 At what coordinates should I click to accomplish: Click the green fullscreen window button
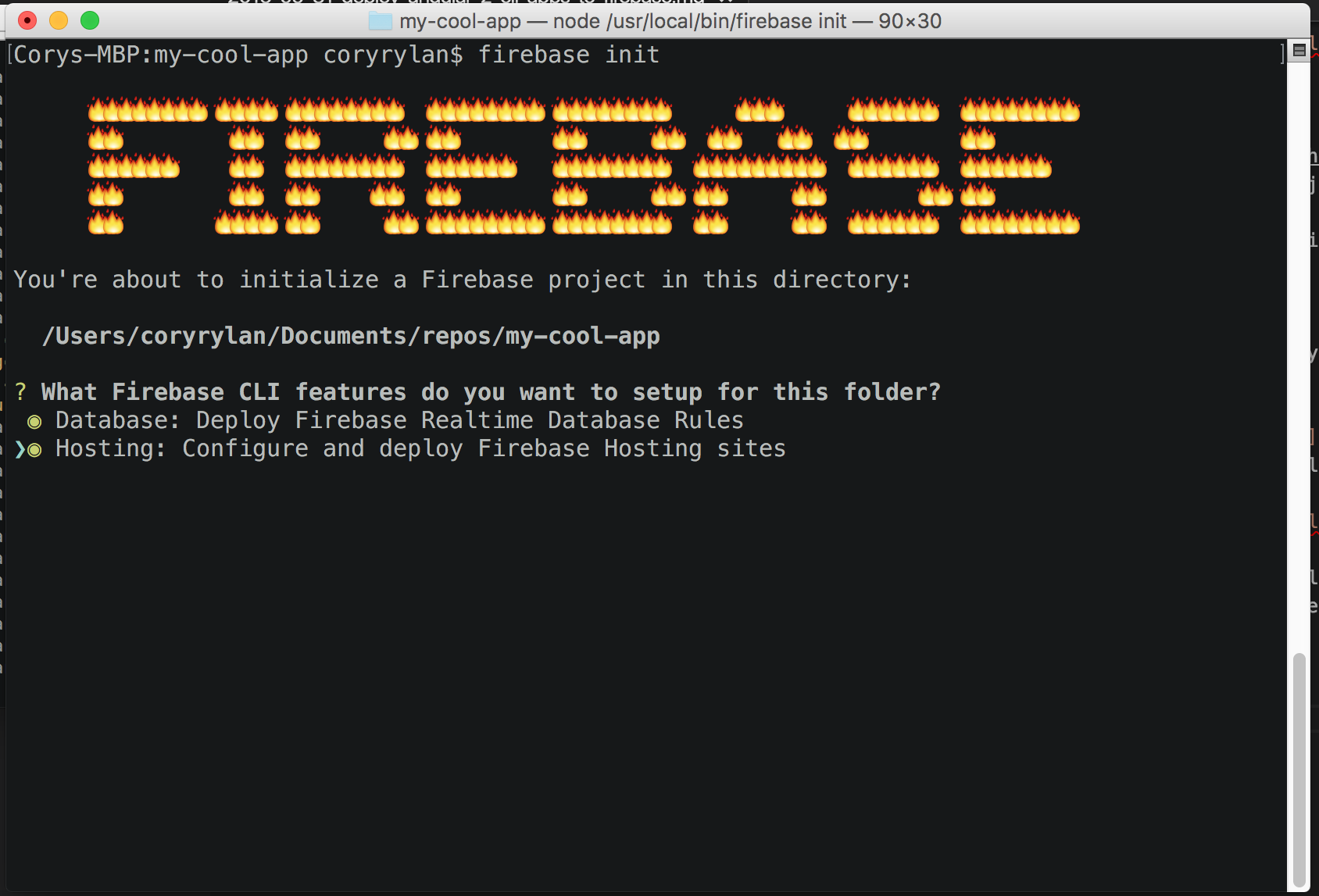[x=90, y=20]
